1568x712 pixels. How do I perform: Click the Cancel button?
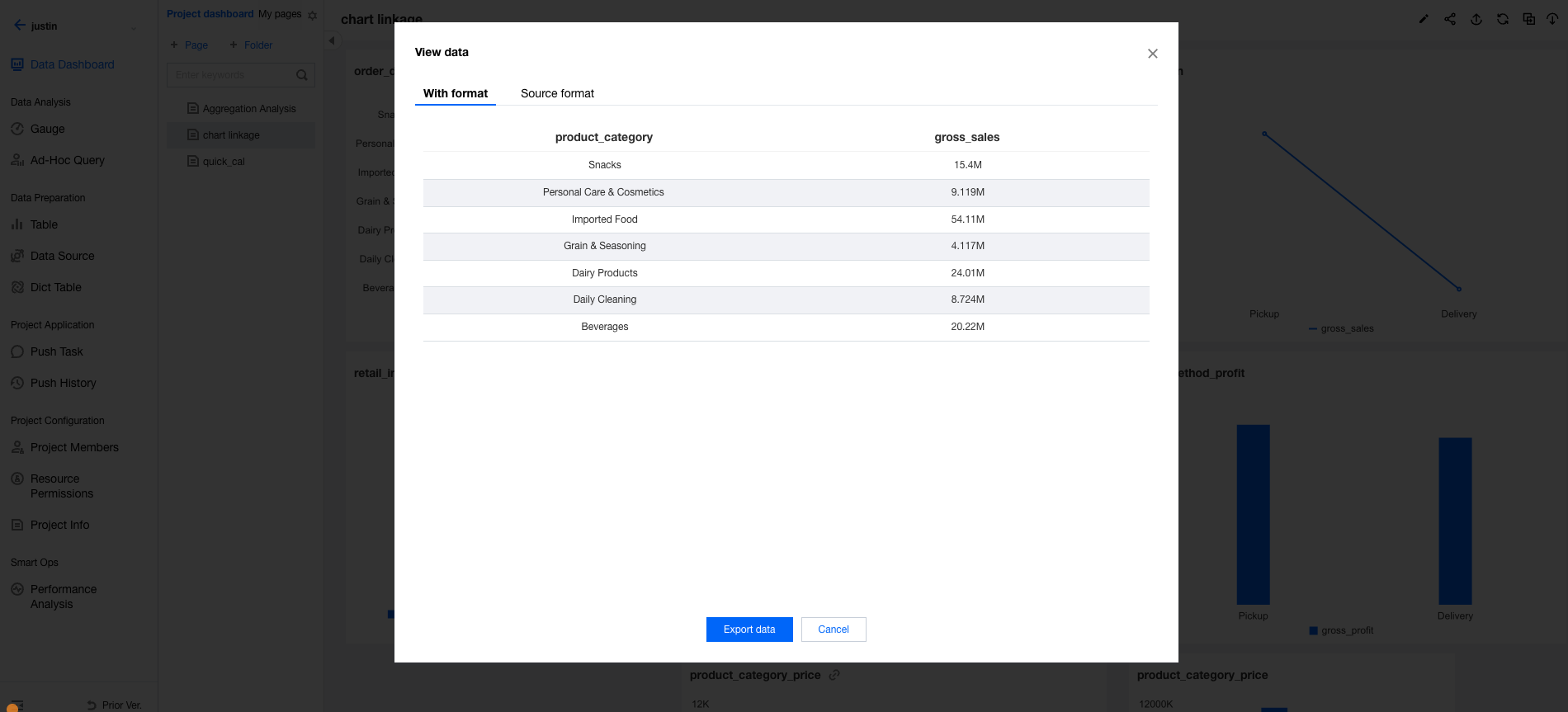tap(834, 629)
